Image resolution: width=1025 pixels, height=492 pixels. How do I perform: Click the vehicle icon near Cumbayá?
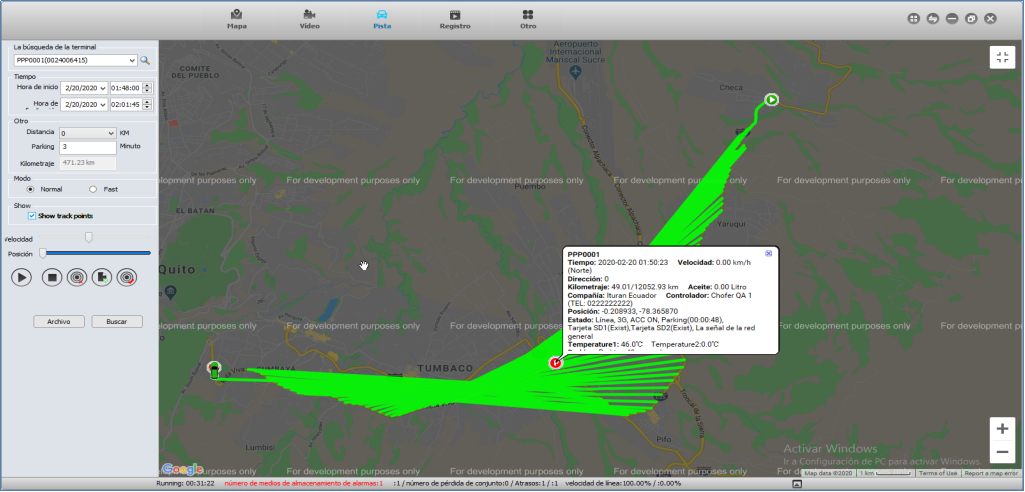[x=214, y=370]
